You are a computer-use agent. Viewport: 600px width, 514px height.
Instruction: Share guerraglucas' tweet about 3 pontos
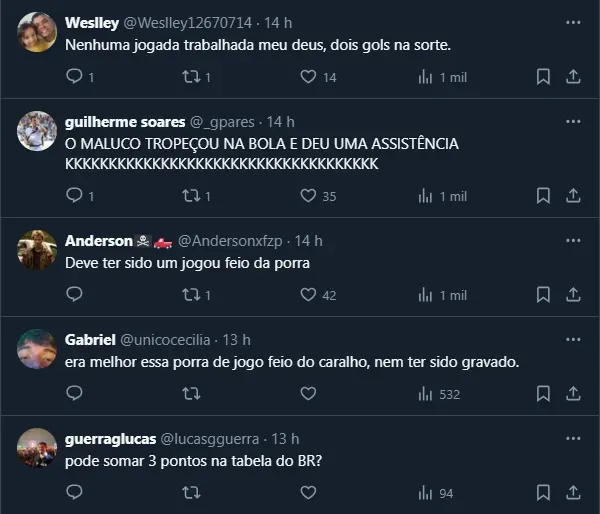pyautogui.click(x=574, y=493)
